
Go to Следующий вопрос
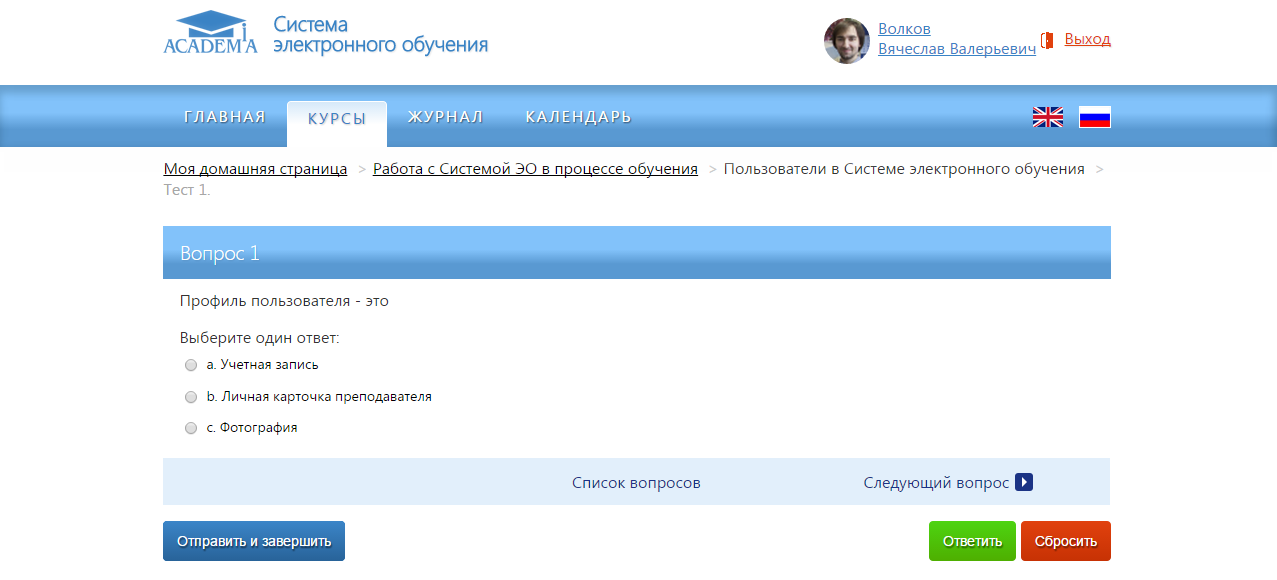pyautogui.click(x=936, y=483)
